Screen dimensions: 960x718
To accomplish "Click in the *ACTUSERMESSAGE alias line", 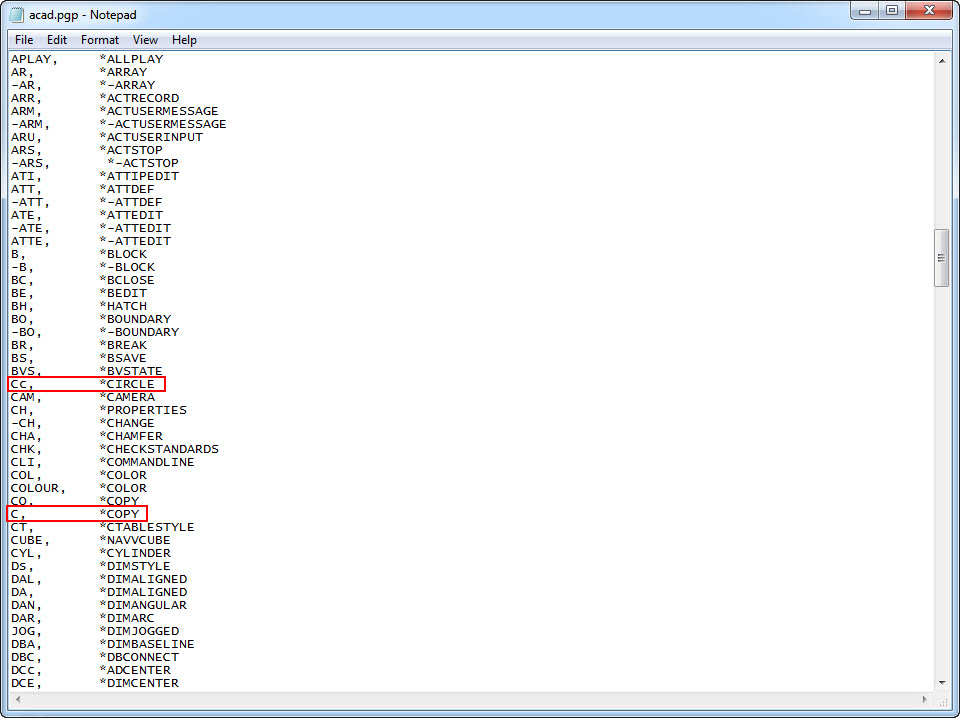I will point(114,111).
